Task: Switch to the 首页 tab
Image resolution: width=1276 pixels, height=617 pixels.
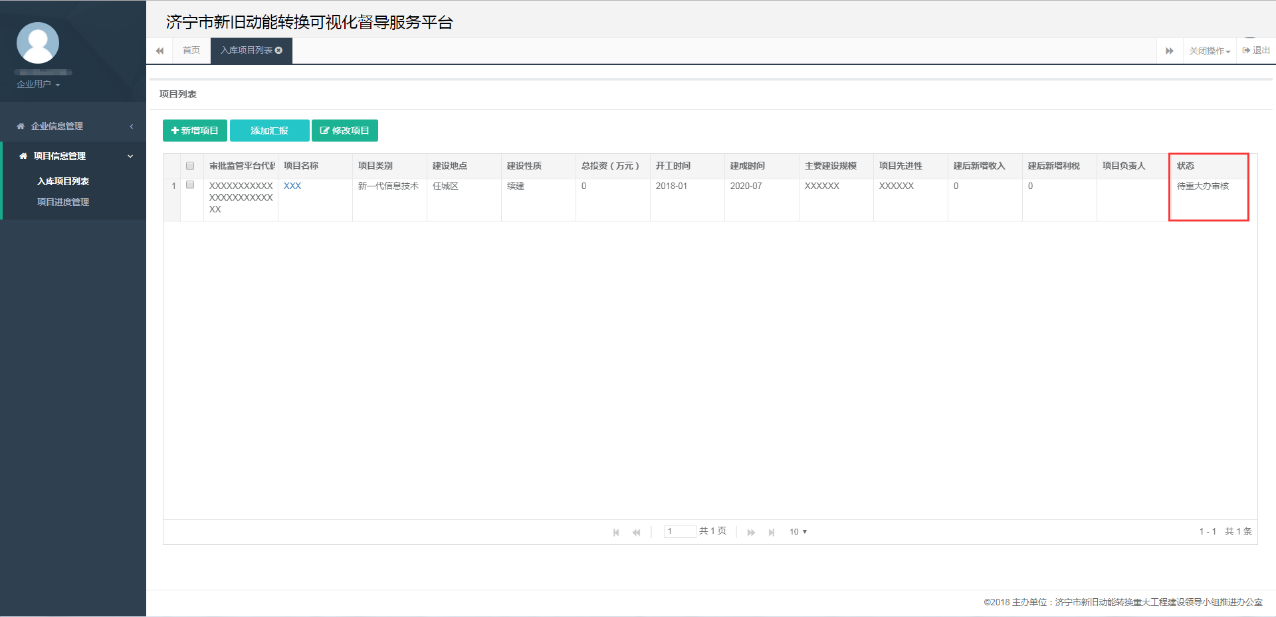Action: 190,49
